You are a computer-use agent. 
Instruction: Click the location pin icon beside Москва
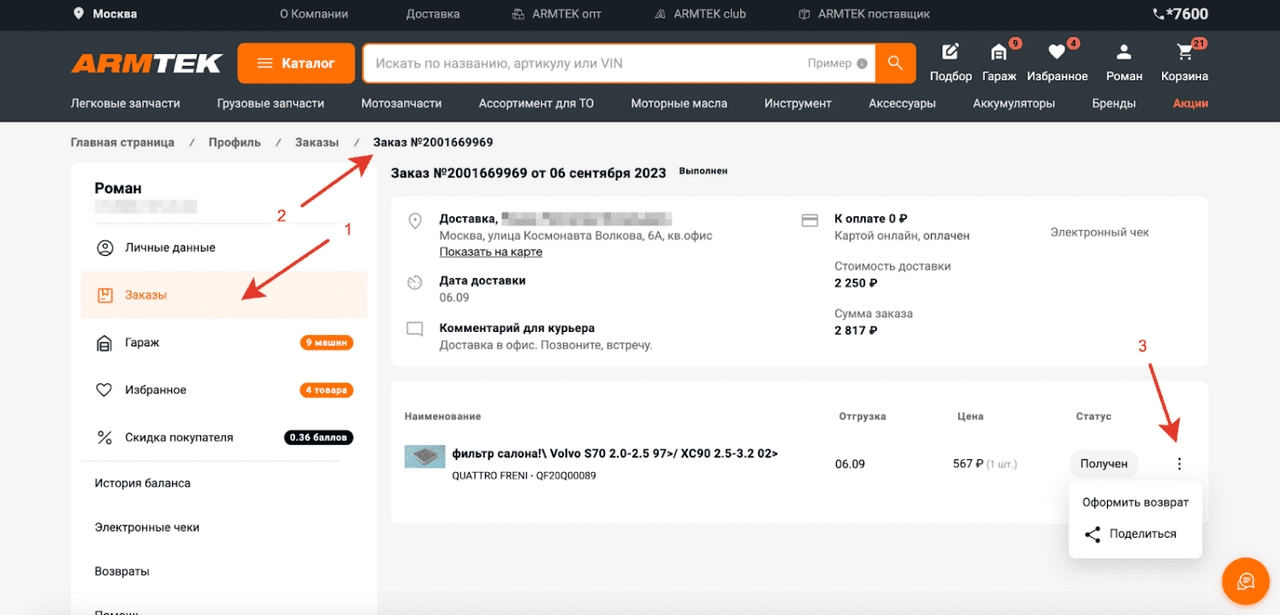pos(81,14)
